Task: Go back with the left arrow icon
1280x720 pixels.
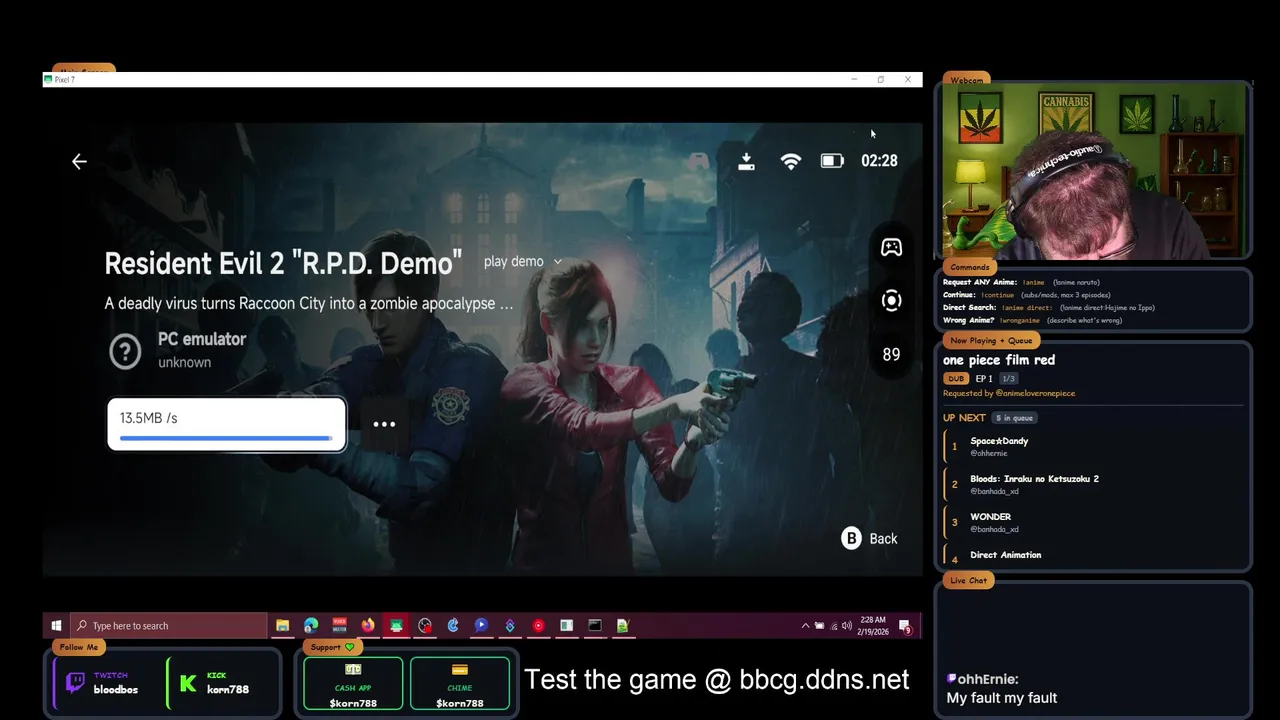Action: (x=79, y=161)
